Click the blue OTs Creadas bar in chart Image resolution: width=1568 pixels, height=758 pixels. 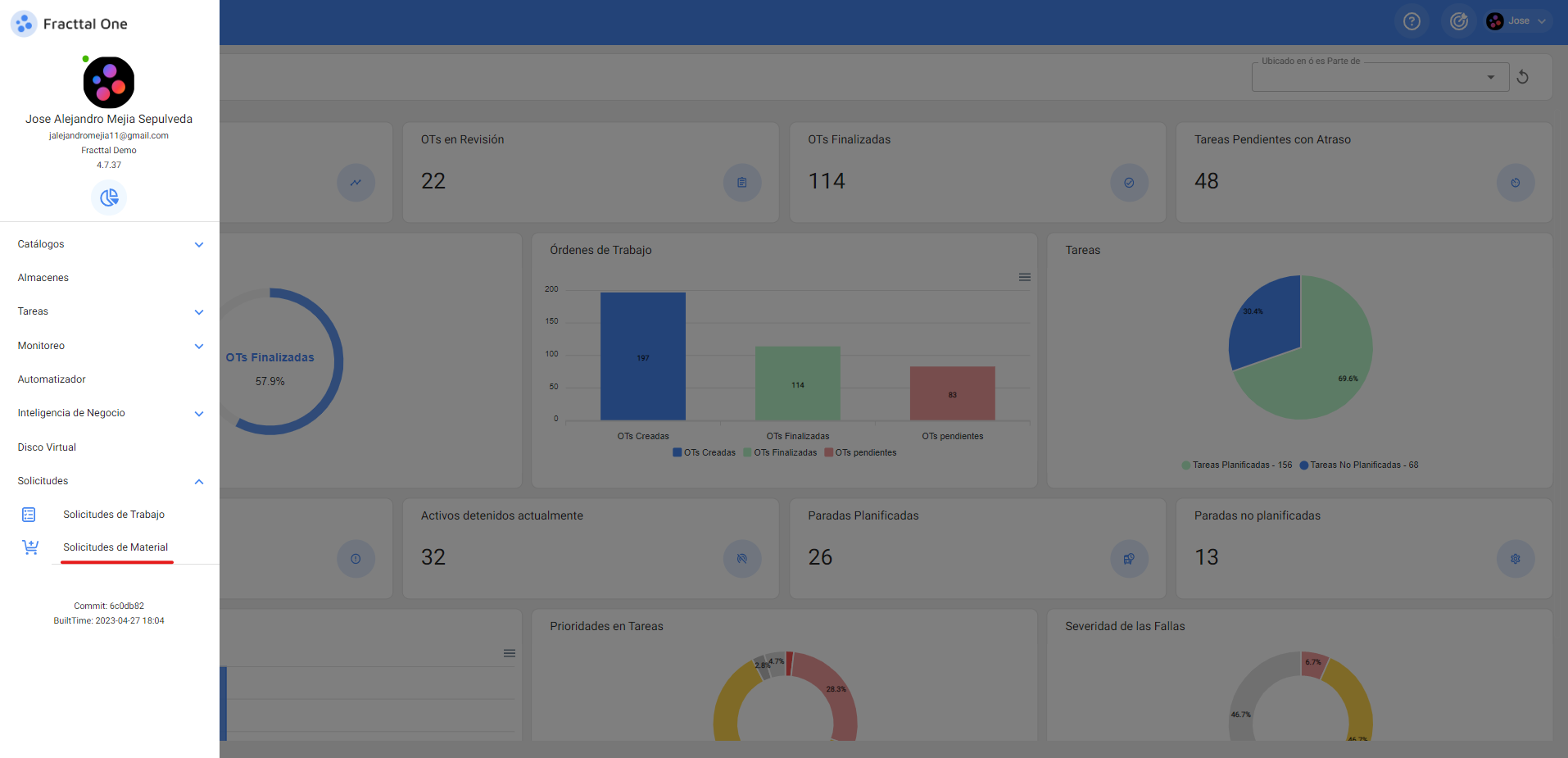tap(642, 356)
